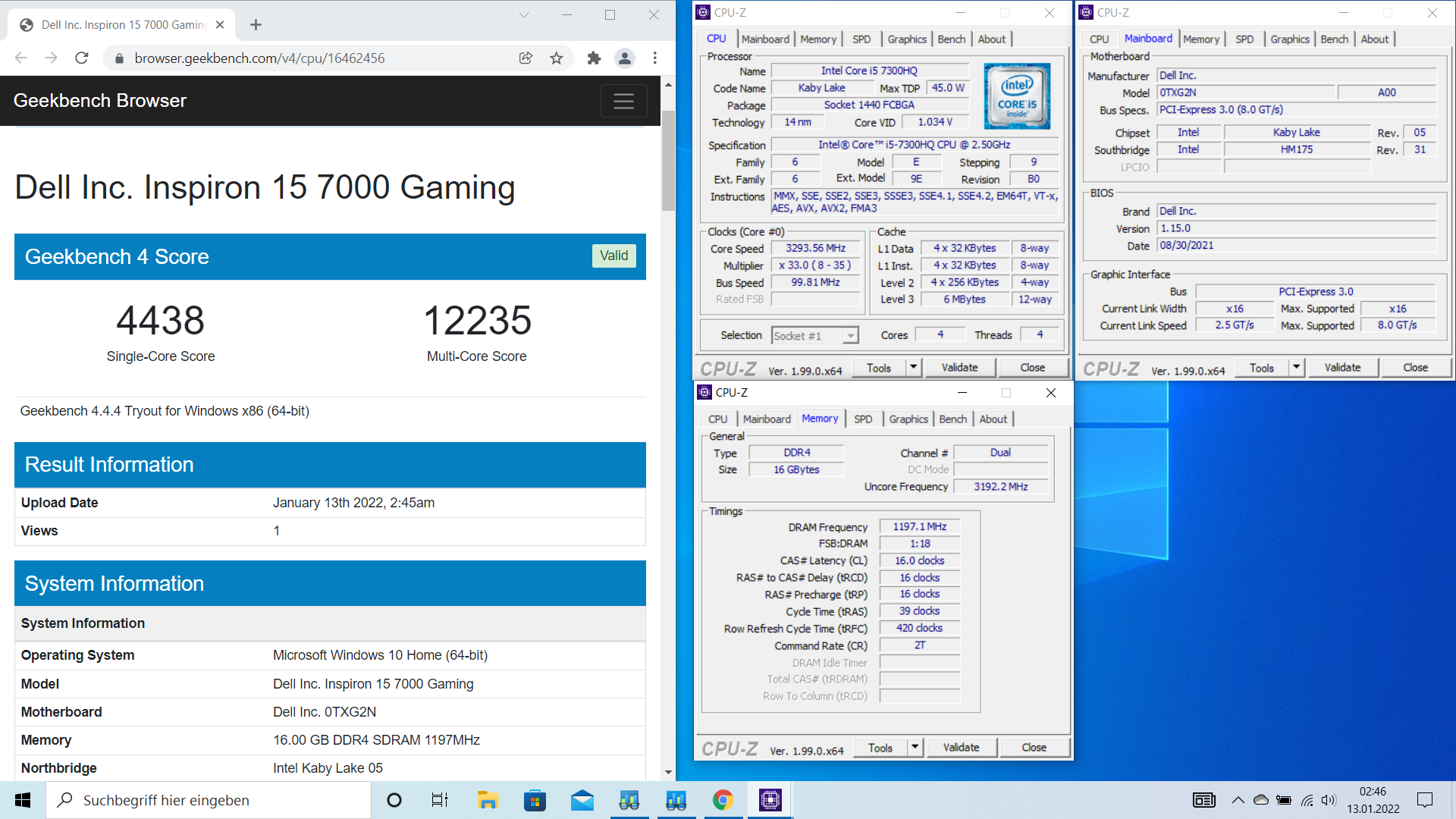
Task: Select the Intel Core i5 7300HQ name field
Action: point(869,71)
